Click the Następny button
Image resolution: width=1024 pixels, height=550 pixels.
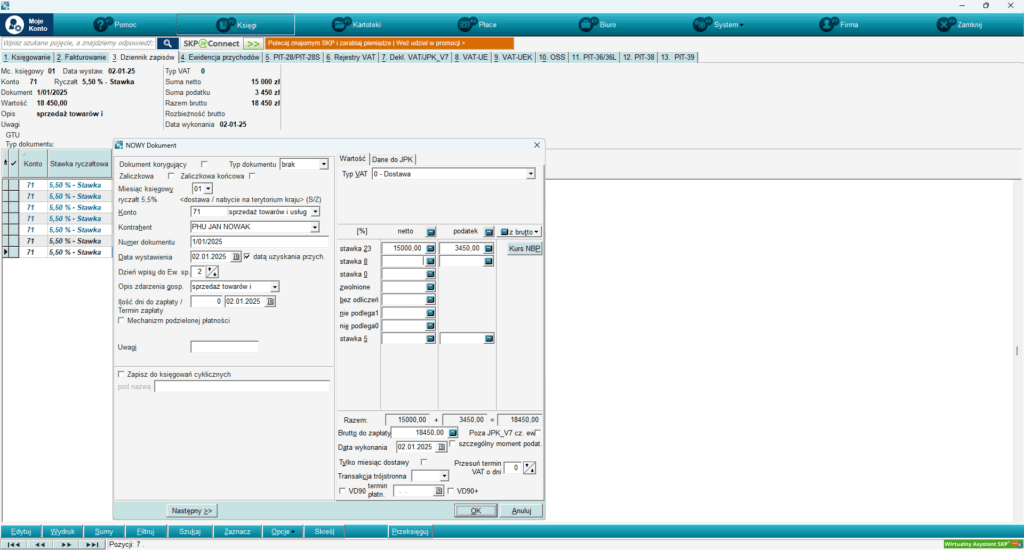pyautogui.click(x=192, y=510)
